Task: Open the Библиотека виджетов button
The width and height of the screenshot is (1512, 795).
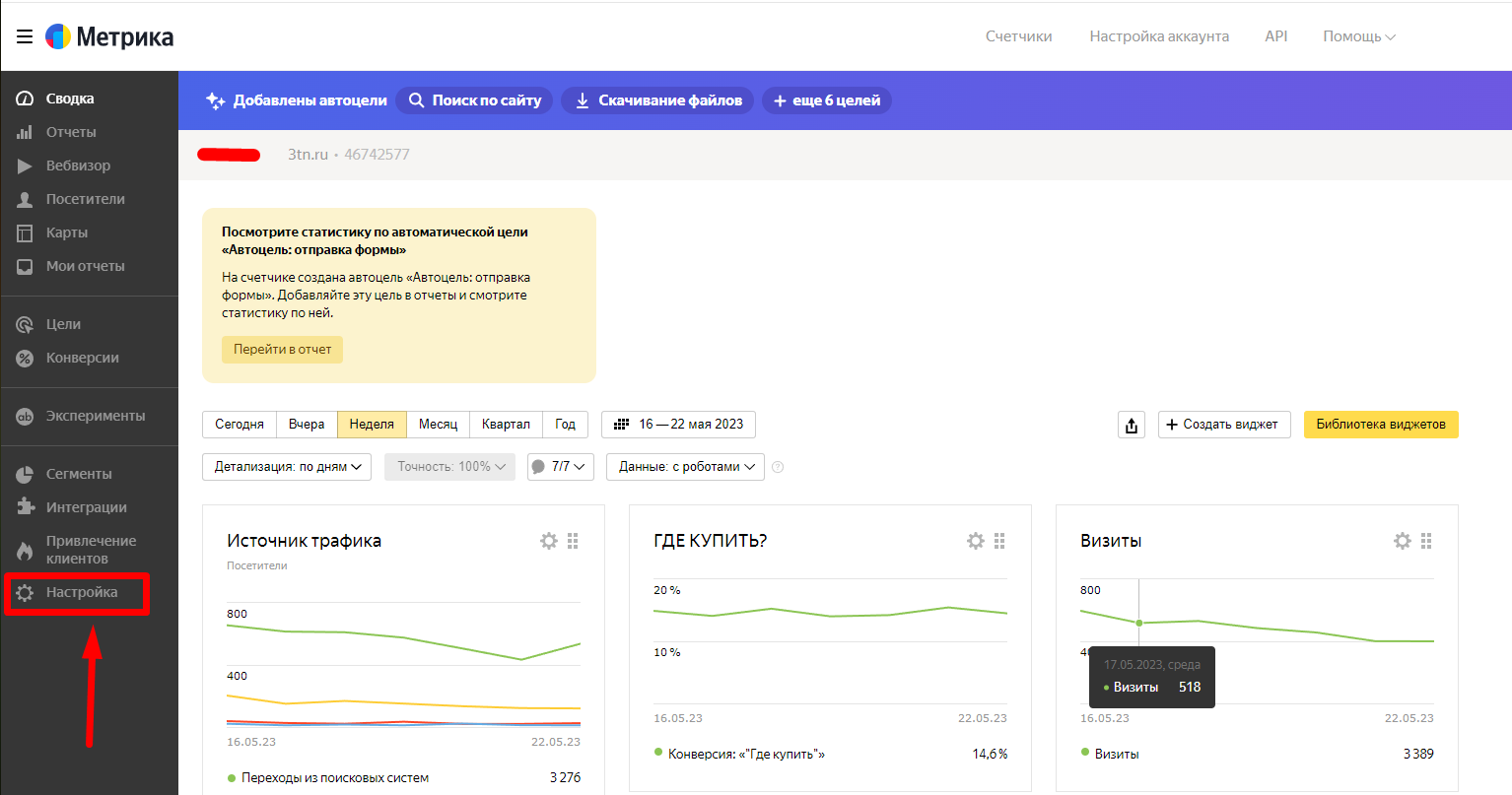Action: [1380, 425]
